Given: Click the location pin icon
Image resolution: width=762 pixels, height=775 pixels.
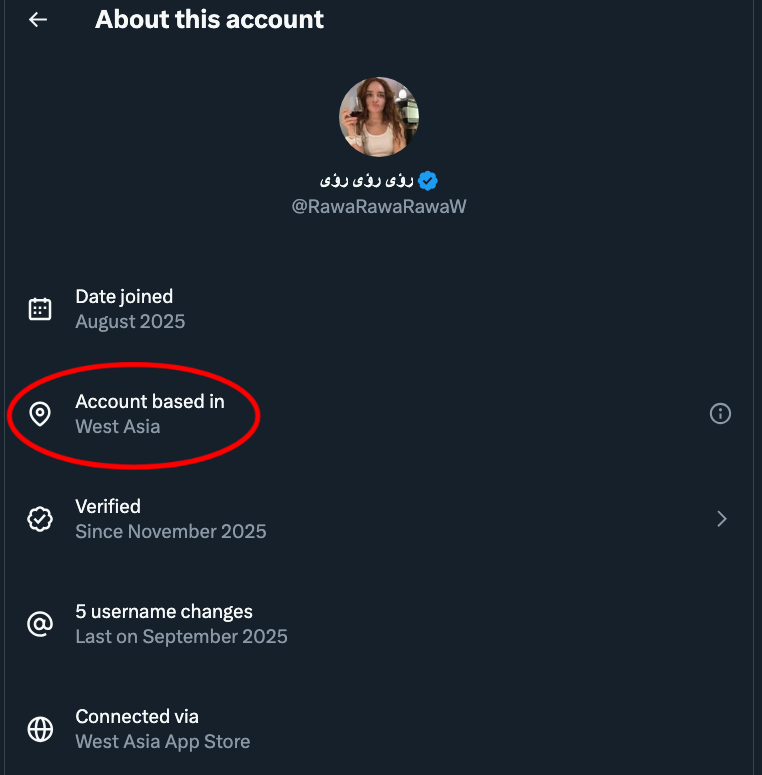Looking at the screenshot, I should (x=40, y=414).
